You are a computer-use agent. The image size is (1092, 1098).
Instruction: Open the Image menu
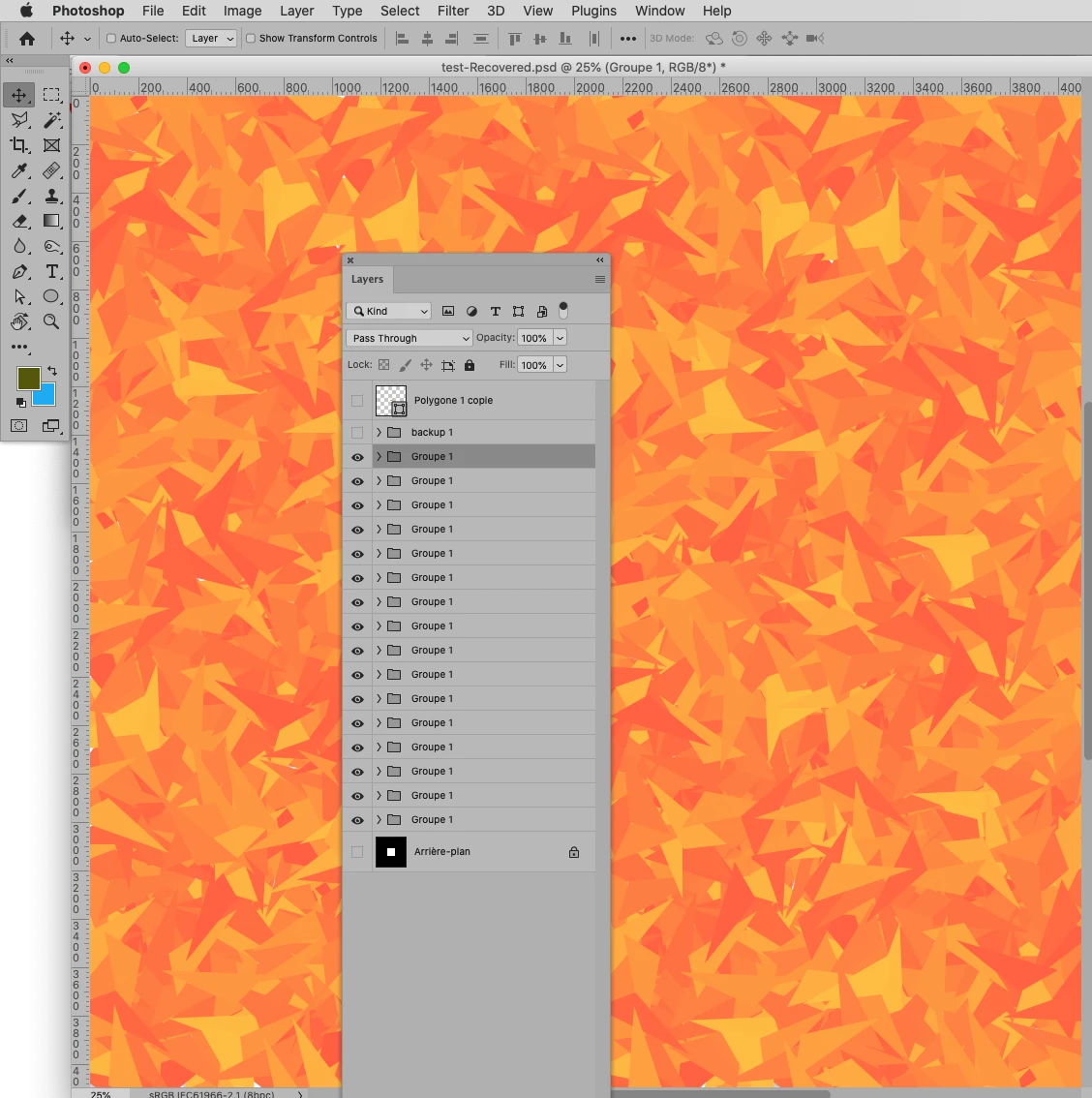pyautogui.click(x=242, y=11)
